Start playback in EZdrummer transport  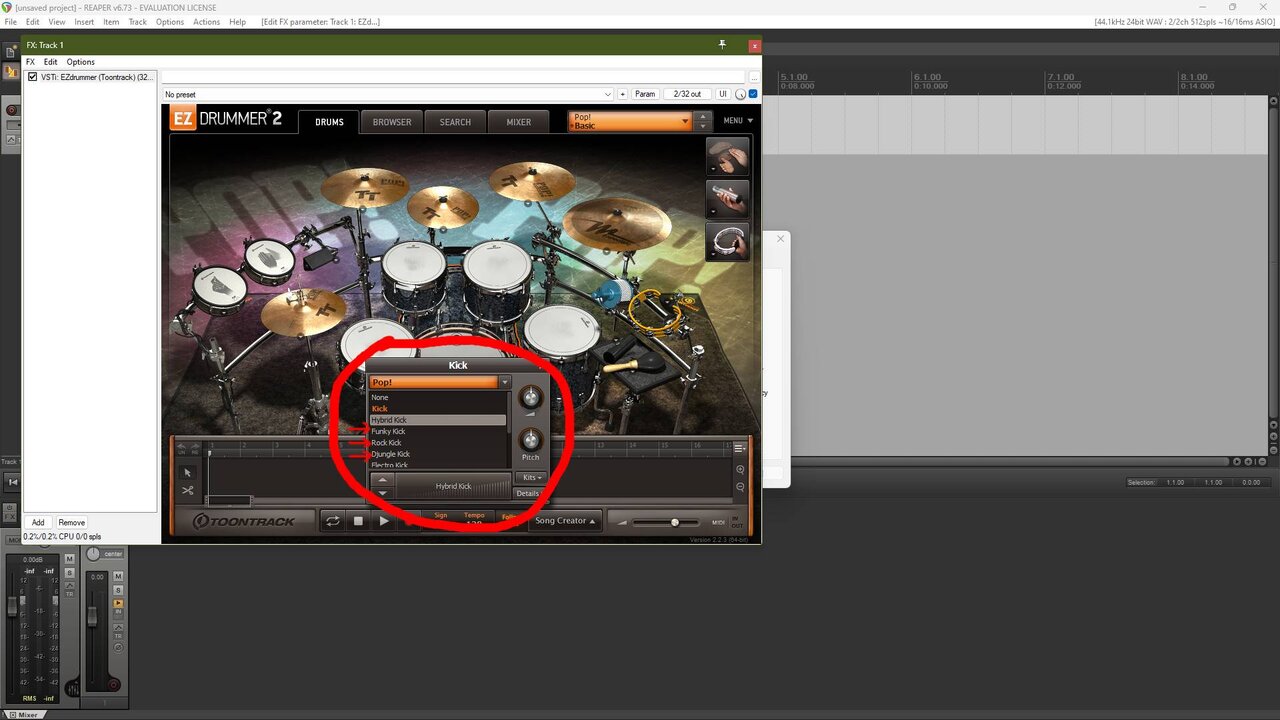[384, 521]
